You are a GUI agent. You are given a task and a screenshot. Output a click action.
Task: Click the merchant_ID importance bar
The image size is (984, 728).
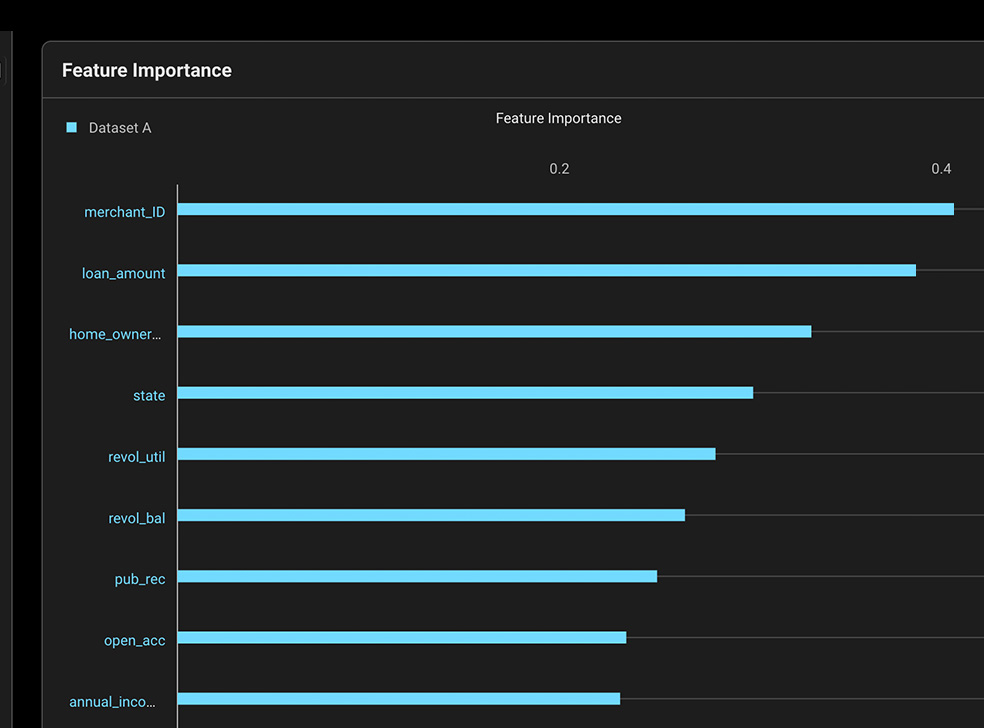click(565, 209)
